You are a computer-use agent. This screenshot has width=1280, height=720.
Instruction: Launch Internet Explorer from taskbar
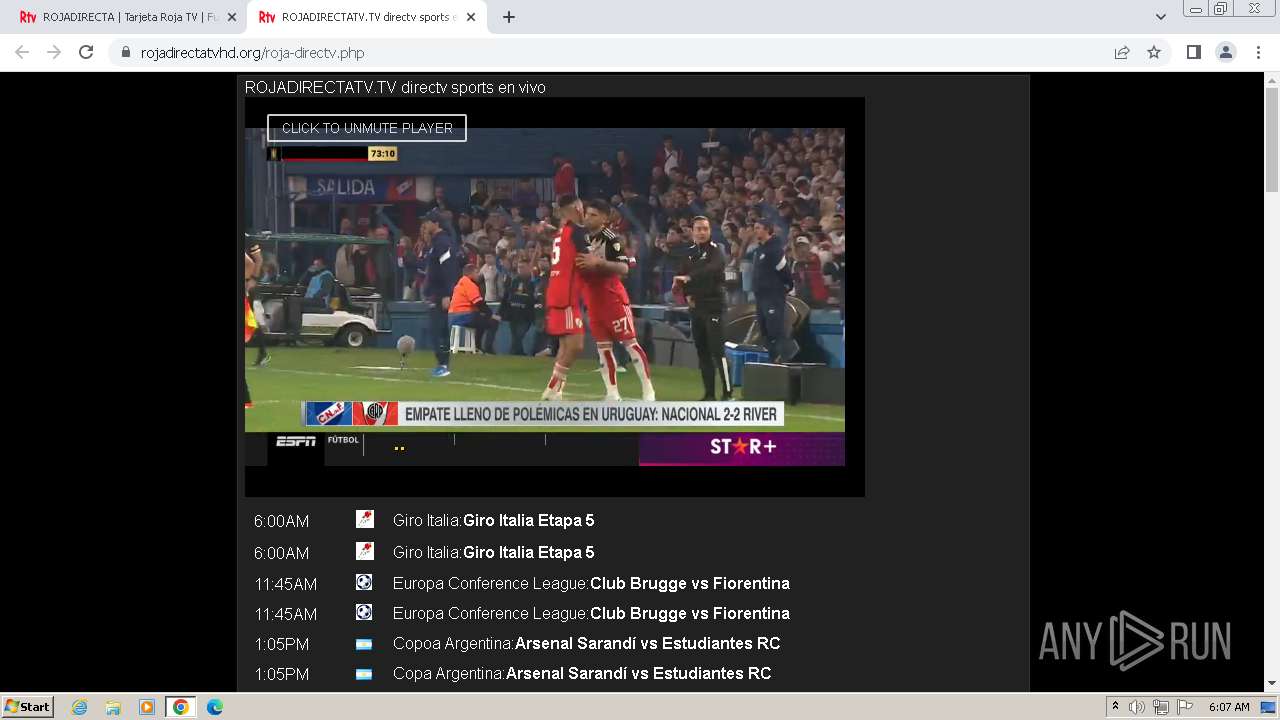click(x=79, y=707)
